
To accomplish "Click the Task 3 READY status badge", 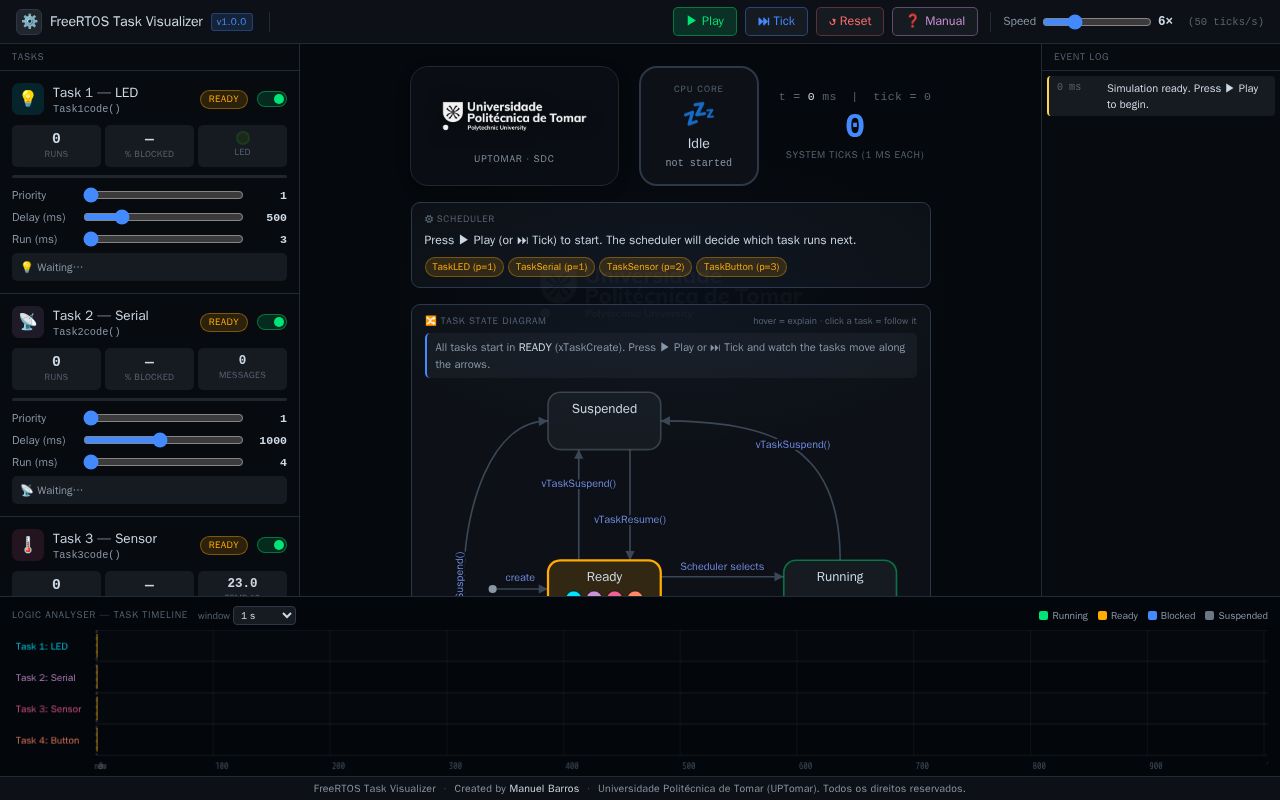I will pyautogui.click(x=224, y=545).
